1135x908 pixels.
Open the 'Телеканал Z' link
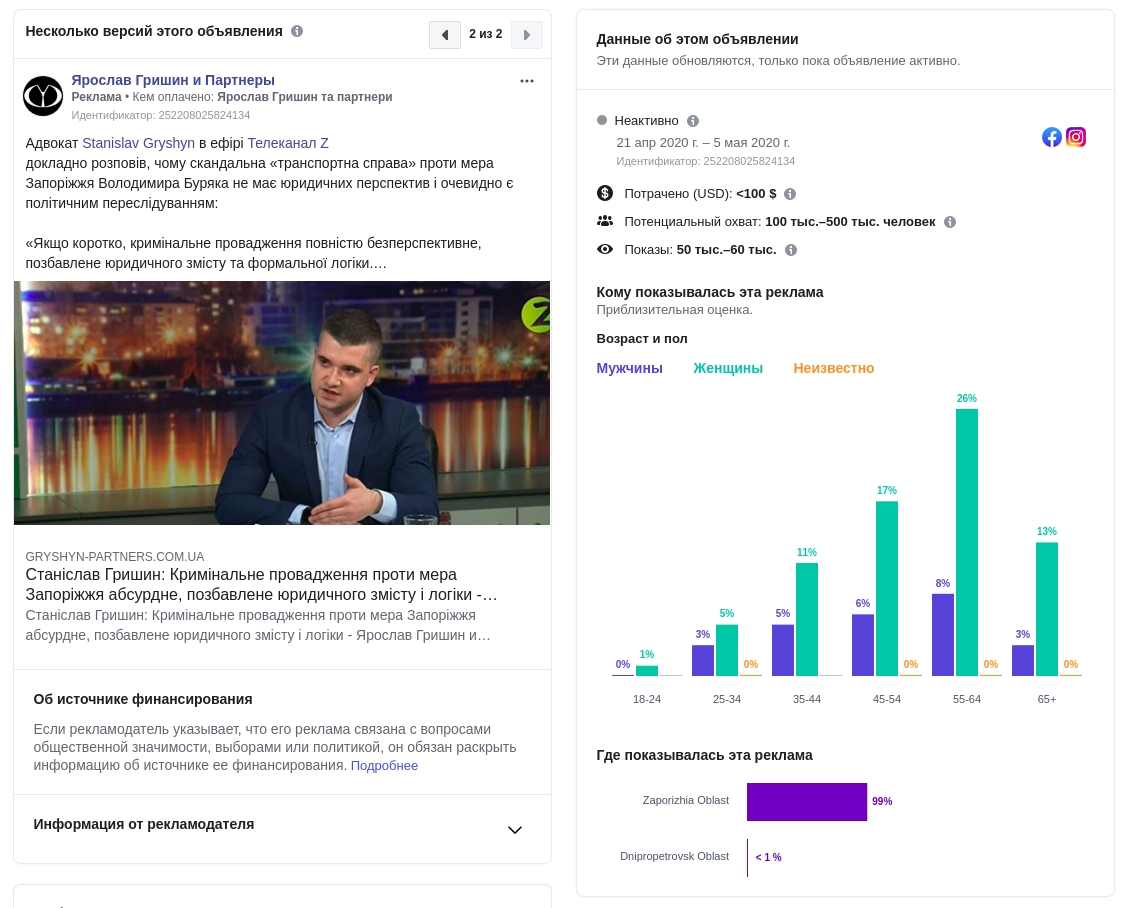coord(288,143)
